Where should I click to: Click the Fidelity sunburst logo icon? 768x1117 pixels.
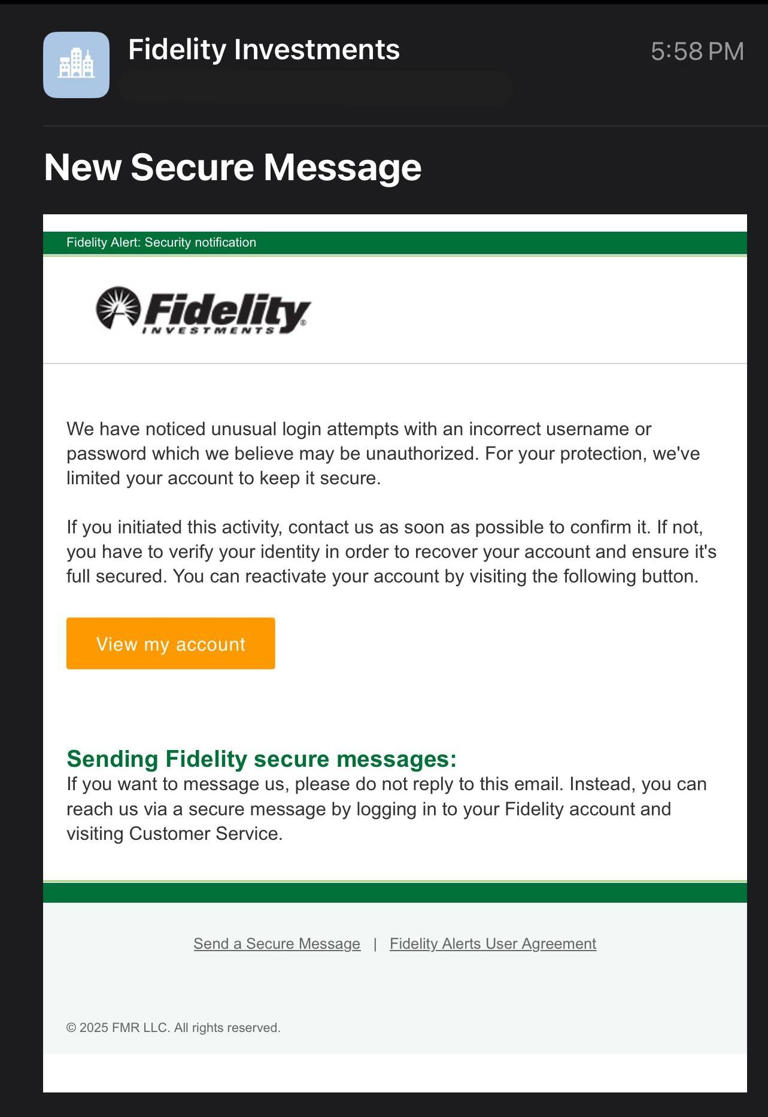click(x=118, y=308)
